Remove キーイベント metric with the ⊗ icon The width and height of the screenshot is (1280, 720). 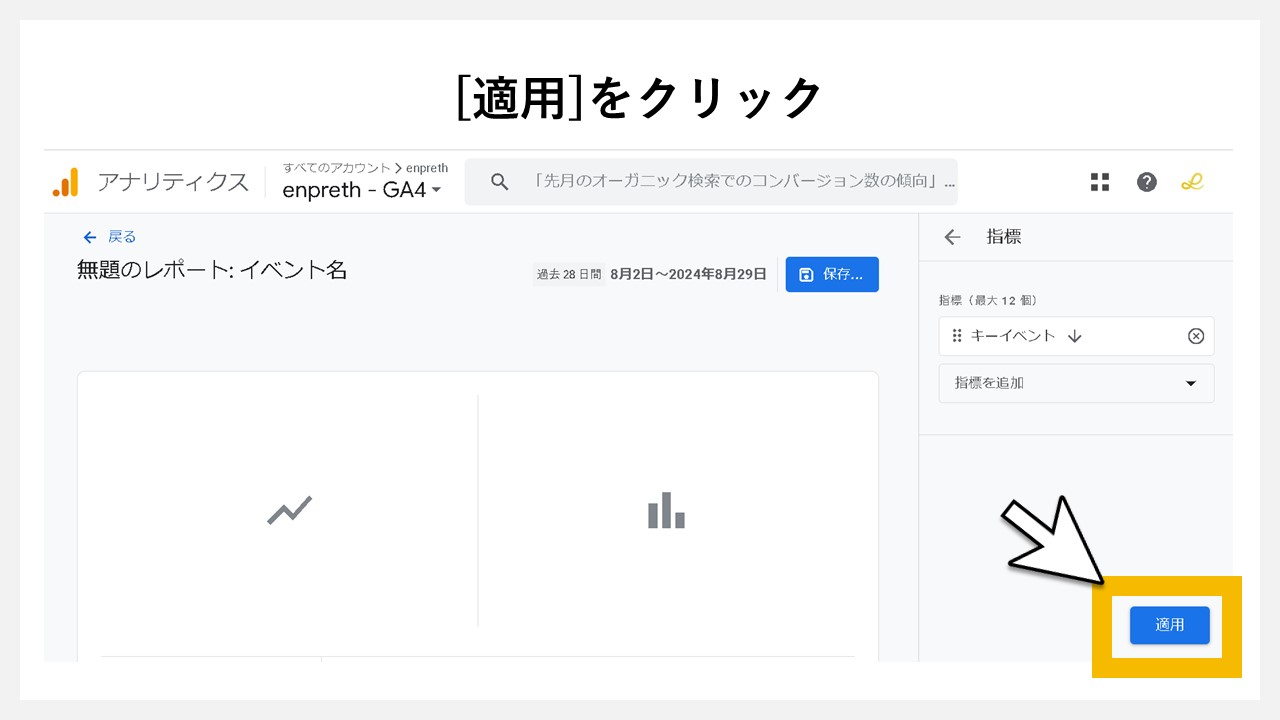(1196, 336)
